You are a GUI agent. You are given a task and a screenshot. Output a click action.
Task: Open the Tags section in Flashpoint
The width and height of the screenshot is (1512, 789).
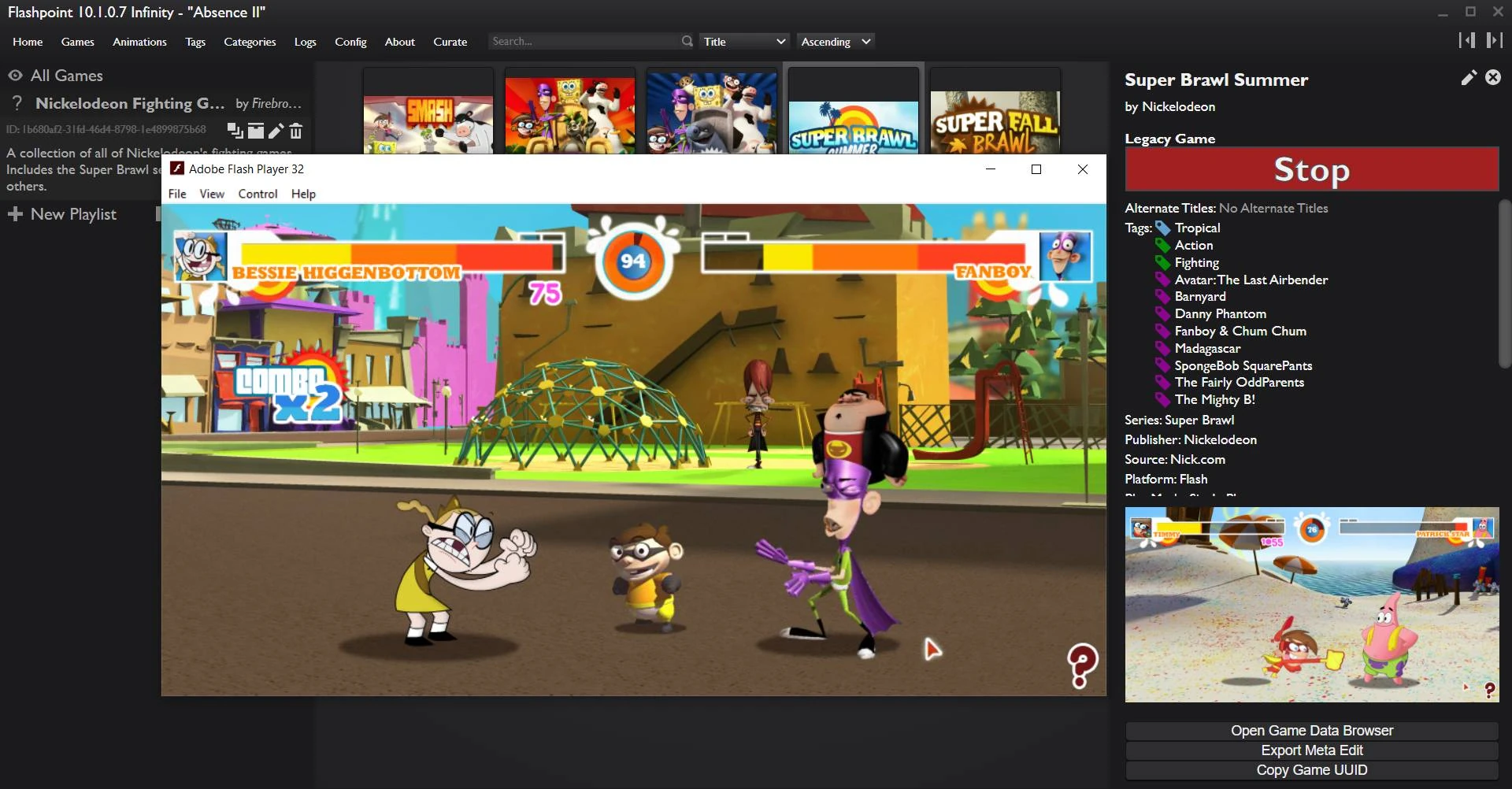(195, 41)
